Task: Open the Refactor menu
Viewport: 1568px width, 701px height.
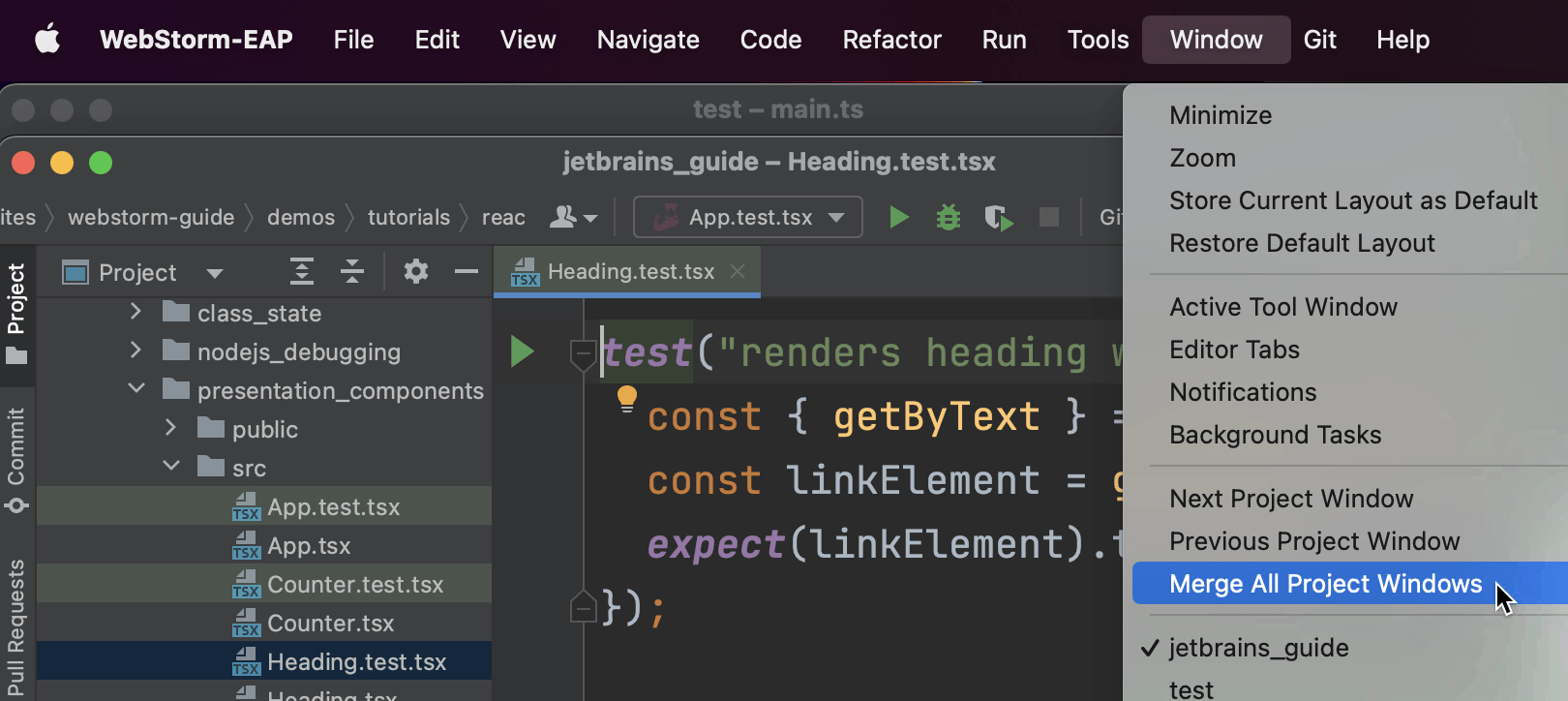Action: [x=891, y=40]
